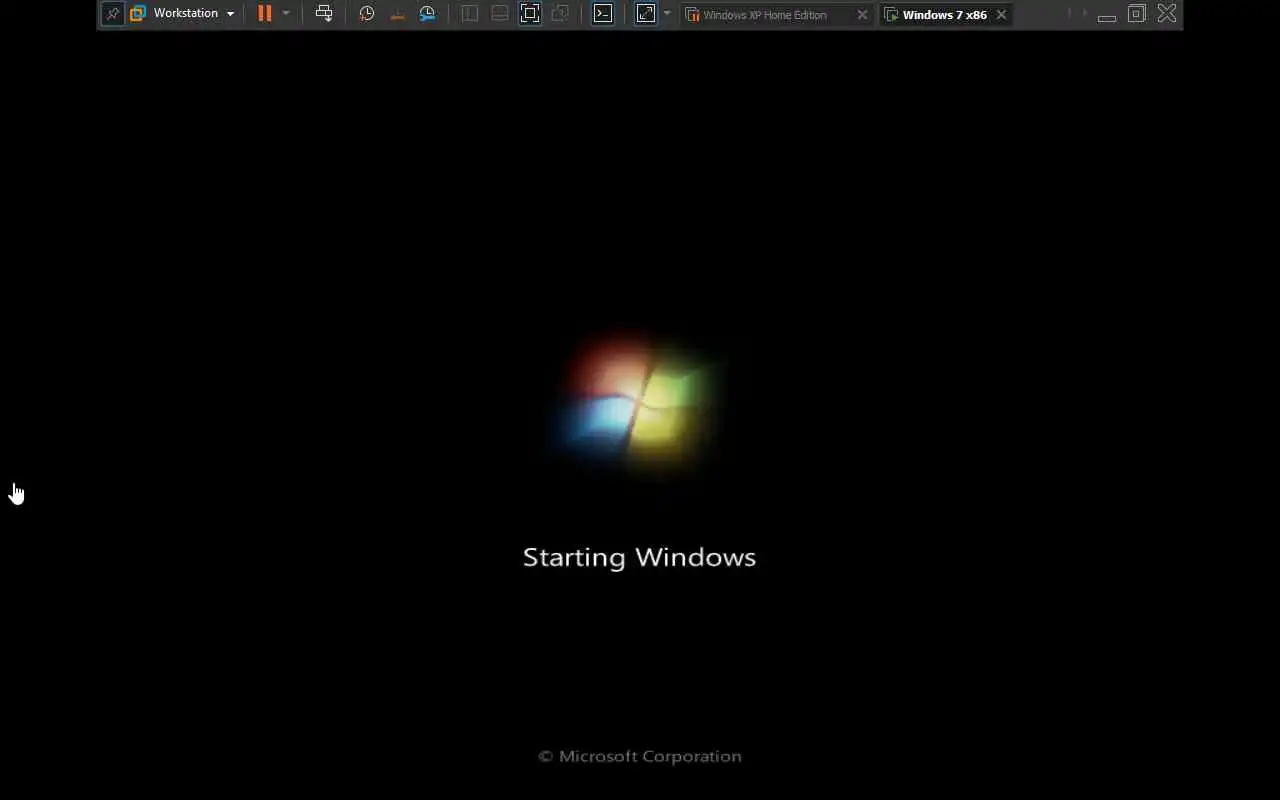Restore the VMware window from full screen

[1137, 14]
